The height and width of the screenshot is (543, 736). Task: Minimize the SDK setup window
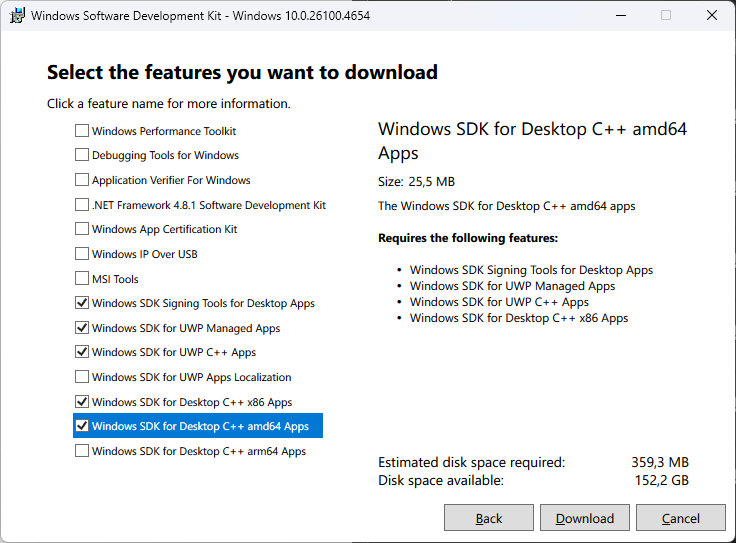pyautogui.click(x=621, y=15)
